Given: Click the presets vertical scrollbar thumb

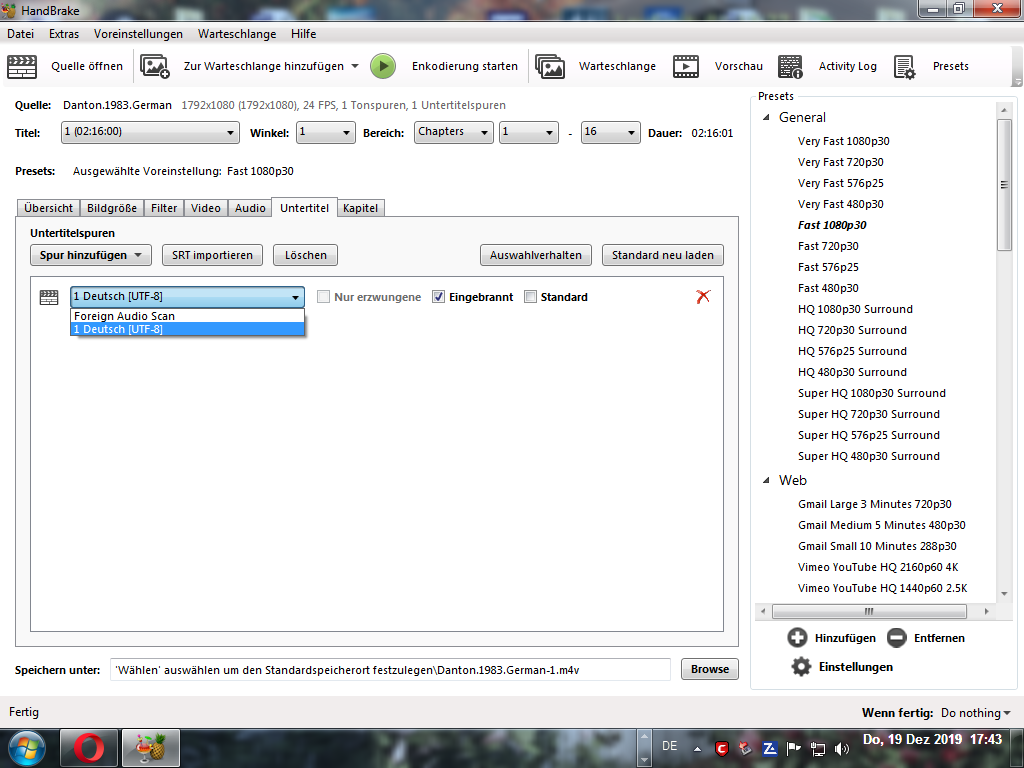Looking at the screenshot, I should (x=1004, y=185).
